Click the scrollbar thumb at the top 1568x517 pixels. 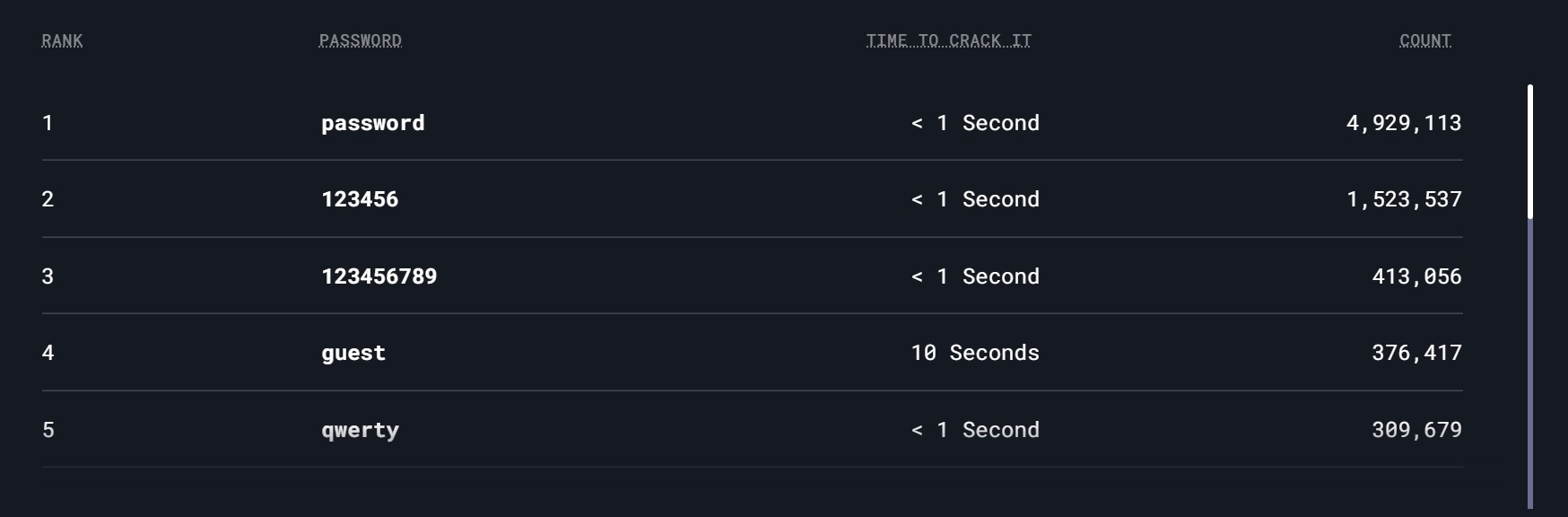1529,151
